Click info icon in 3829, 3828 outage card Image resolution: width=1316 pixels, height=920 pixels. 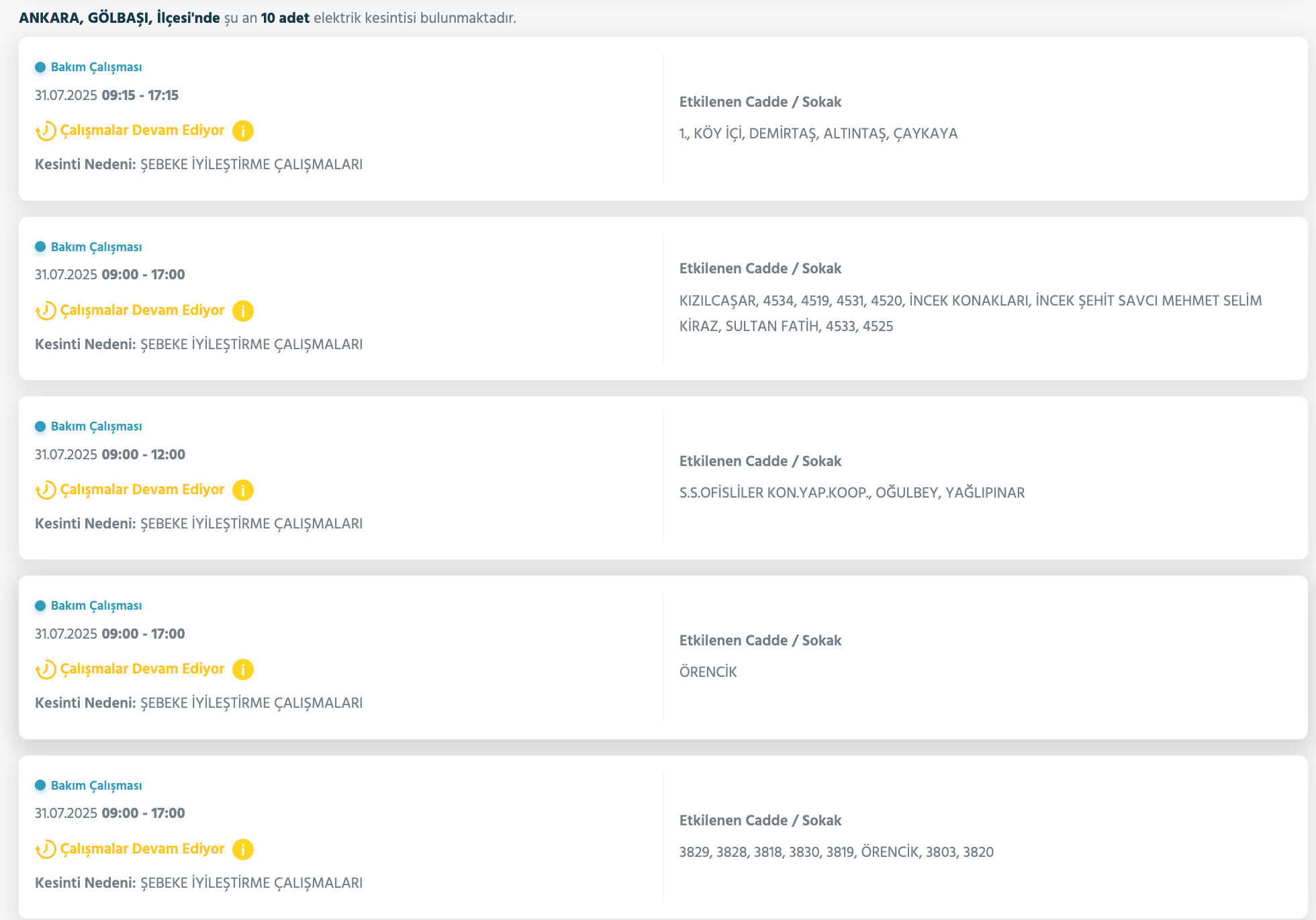point(243,849)
